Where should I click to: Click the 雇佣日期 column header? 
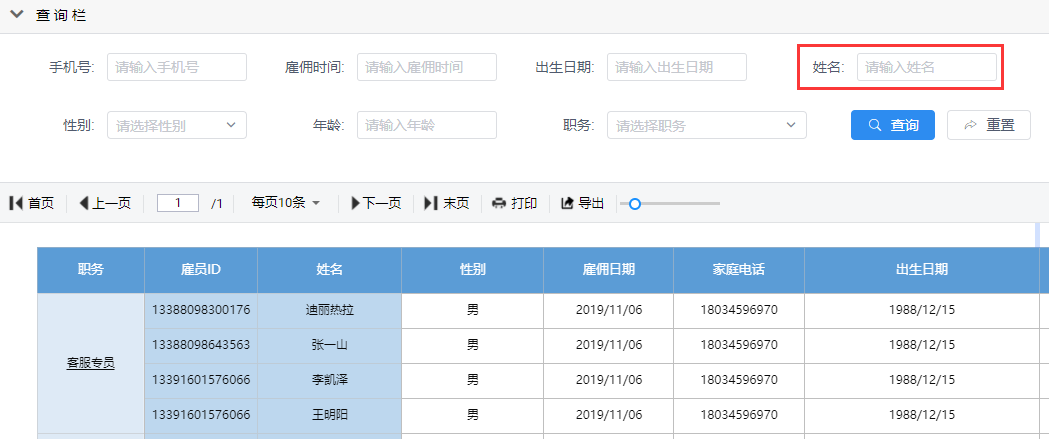[609, 270]
